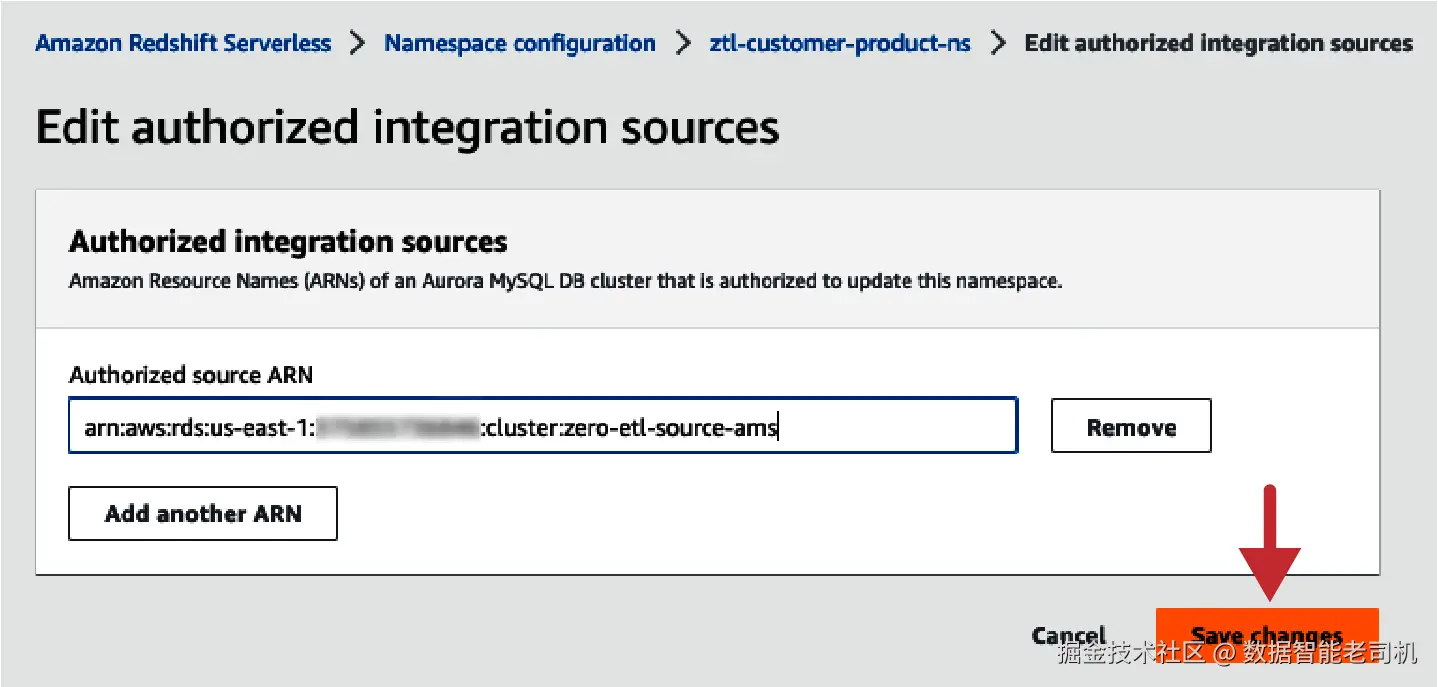Open the Namespace configuration breadcrumb link

(519, 44)
